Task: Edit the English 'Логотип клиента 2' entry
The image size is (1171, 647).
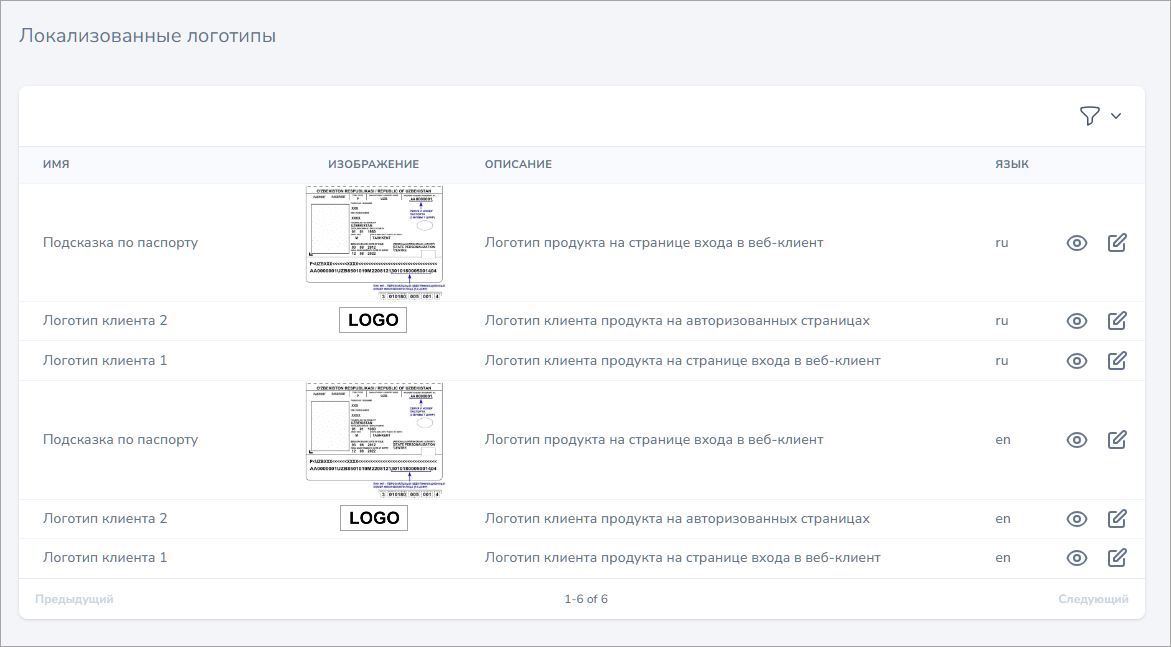Action: click(x=1117, y=519)
